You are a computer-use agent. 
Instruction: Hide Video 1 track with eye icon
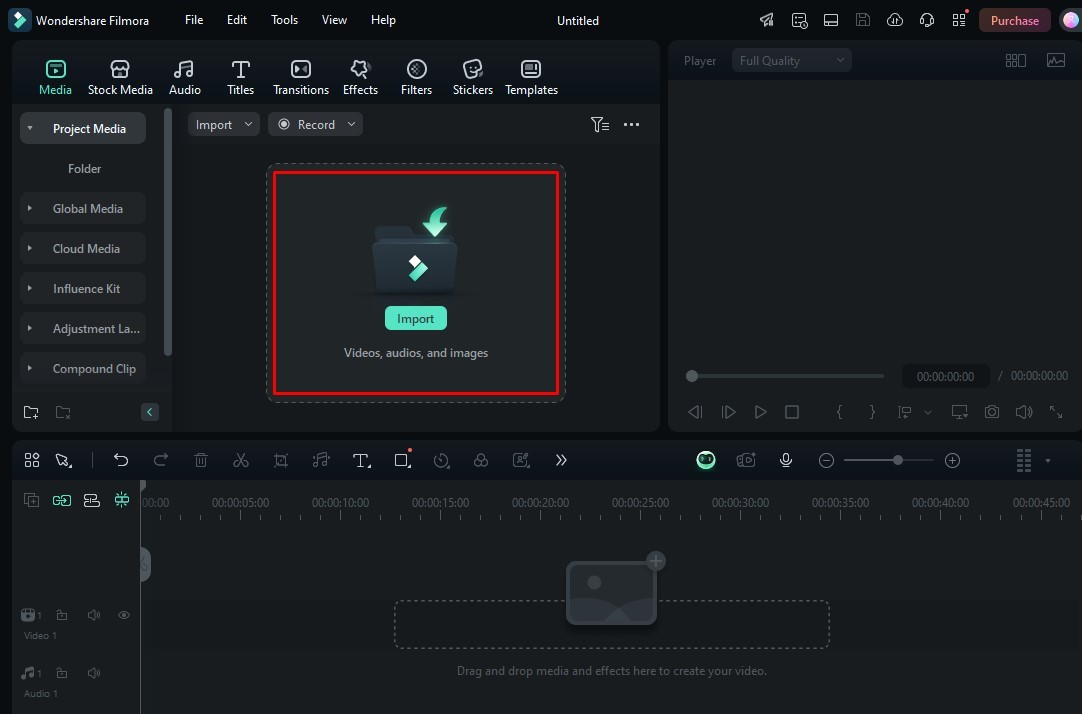coord(124,616)
